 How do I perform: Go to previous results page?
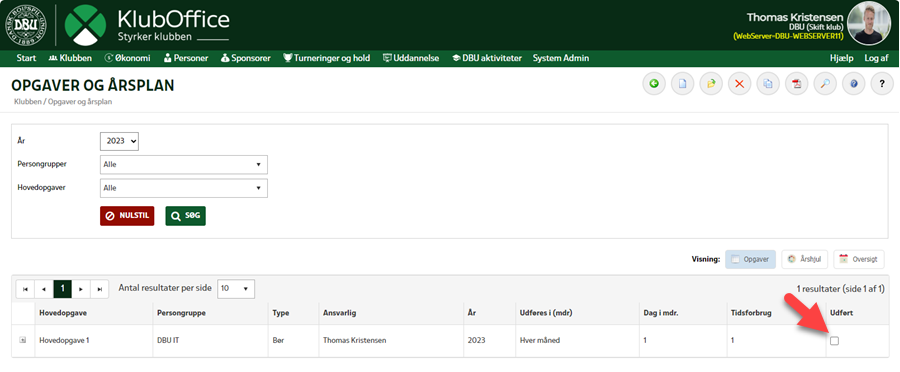point(44,289)
